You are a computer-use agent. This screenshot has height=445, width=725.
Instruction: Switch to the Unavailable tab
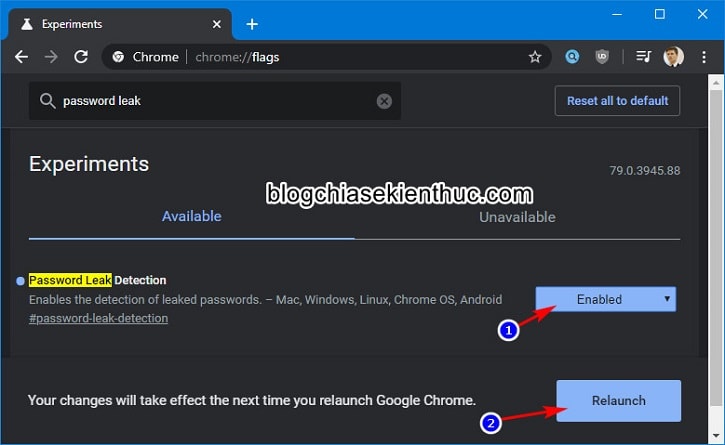click(x=517, y=217)
